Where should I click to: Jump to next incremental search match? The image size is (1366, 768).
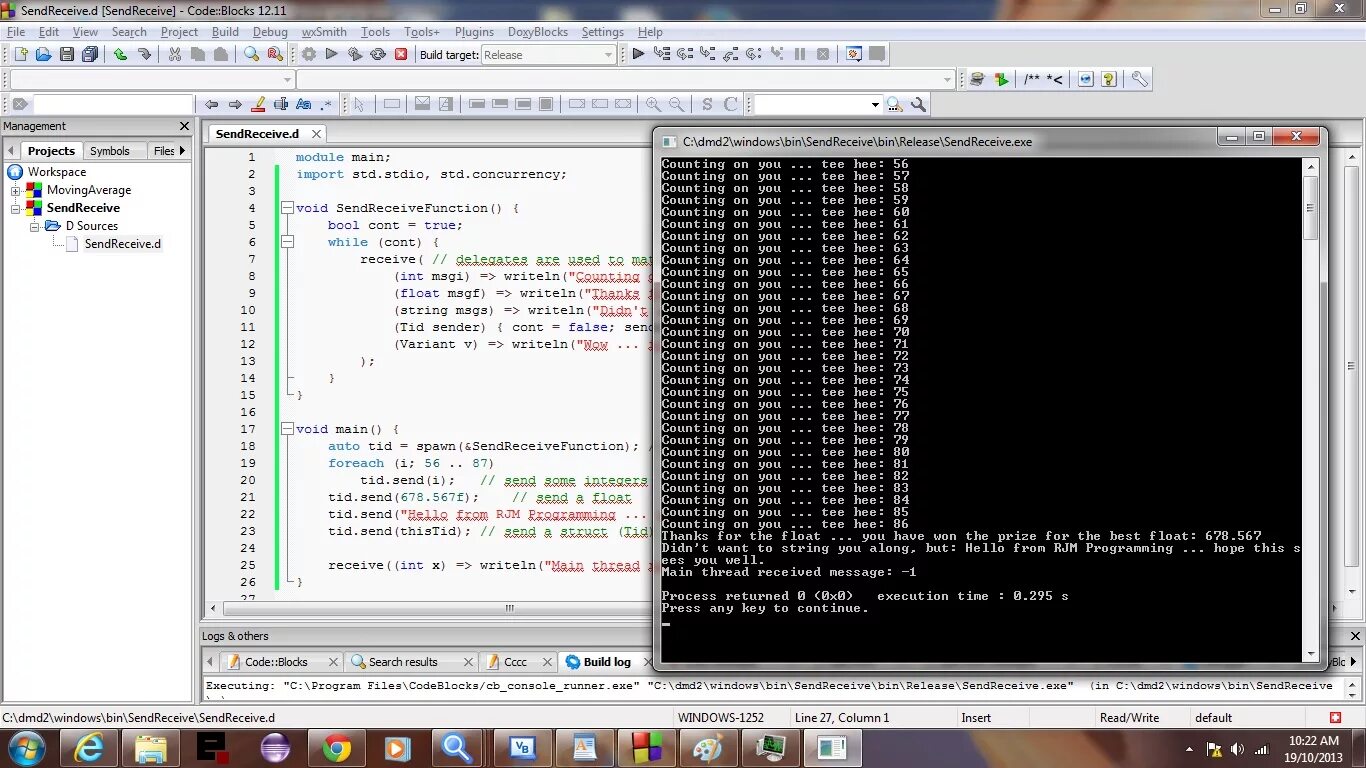(x=235, y=104)
